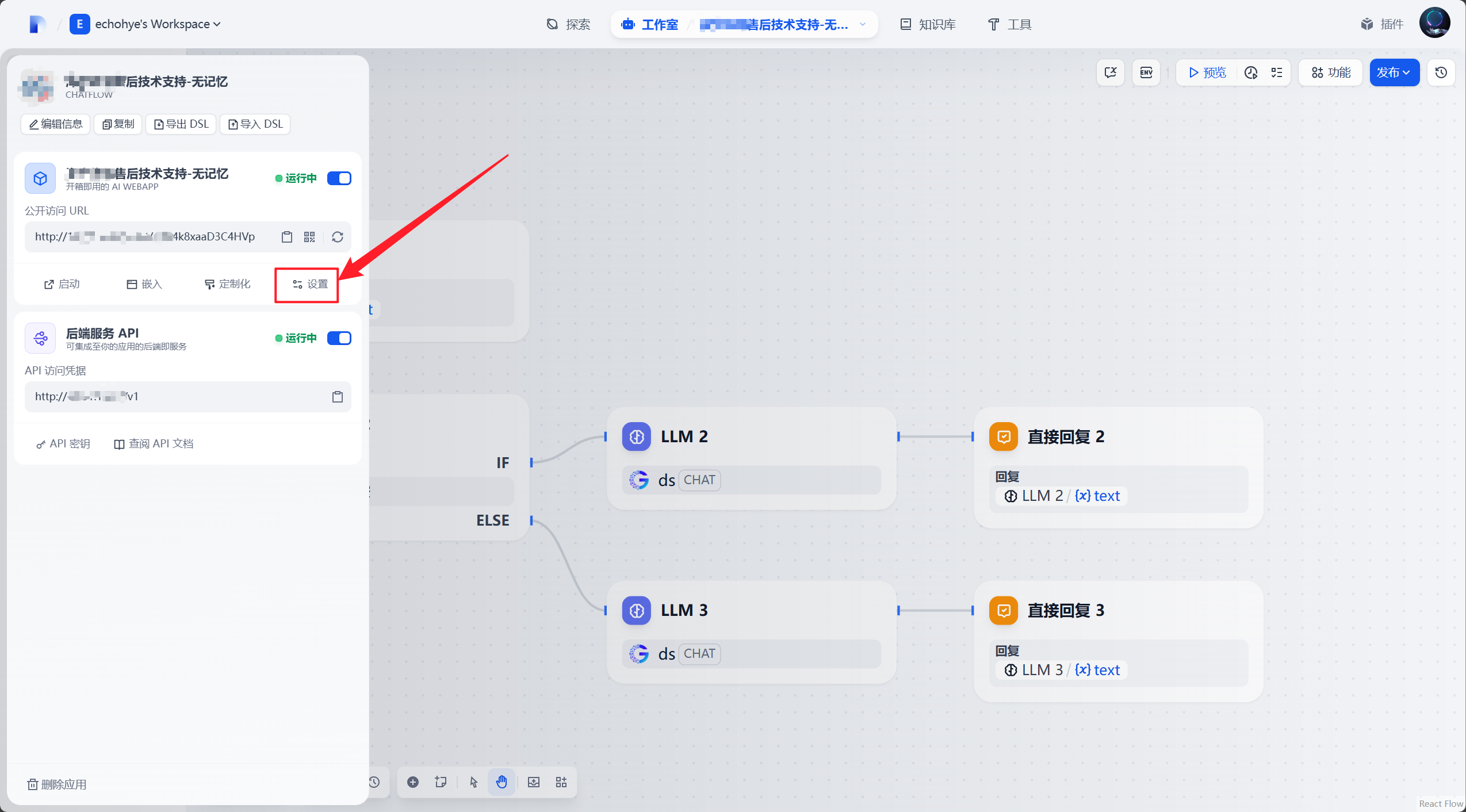Open version history clock icon top right
Viewport: 1466px width, 812px height.
[1441, 72]
